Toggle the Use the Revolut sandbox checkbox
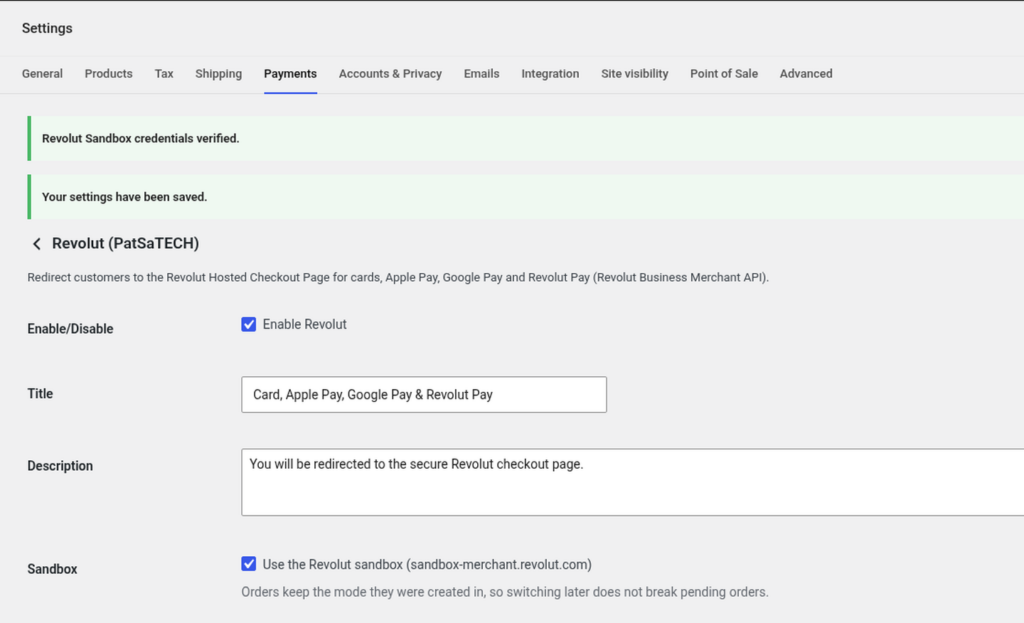1024x623 pixels. (248, 564)
